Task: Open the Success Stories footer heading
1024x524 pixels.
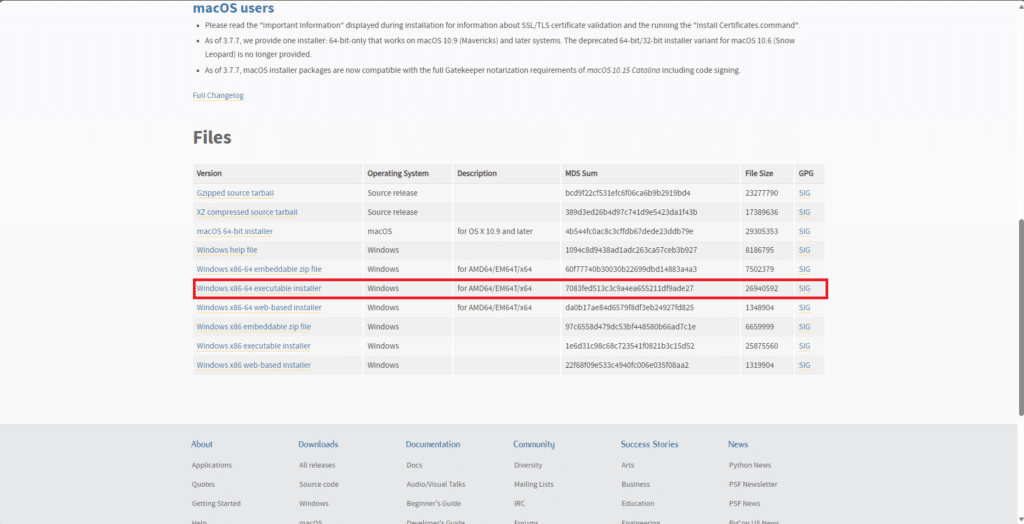Action: [x=649, y=444]
